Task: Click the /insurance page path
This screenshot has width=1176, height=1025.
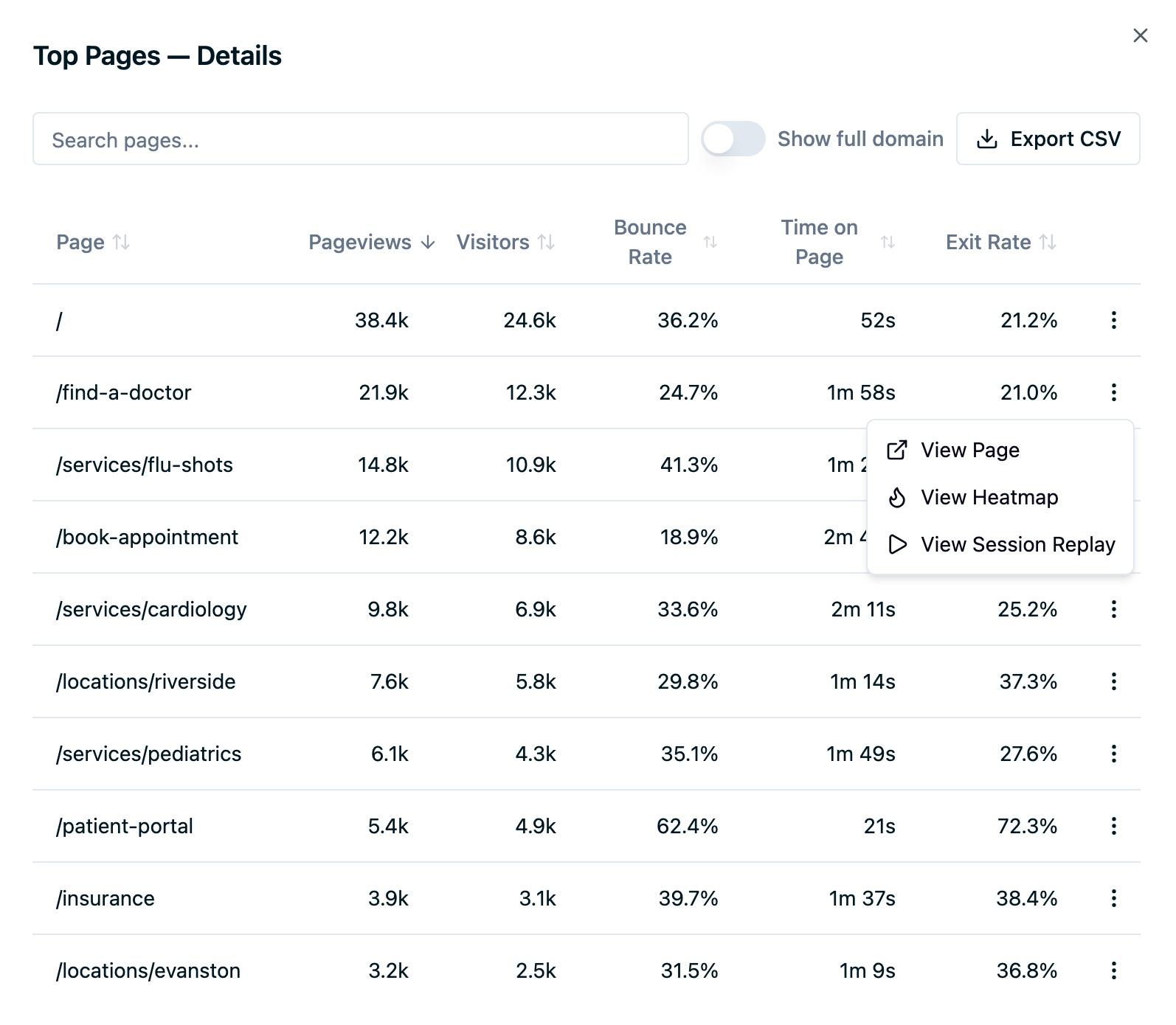Action: pyautogui.click(x=106, y=898)
